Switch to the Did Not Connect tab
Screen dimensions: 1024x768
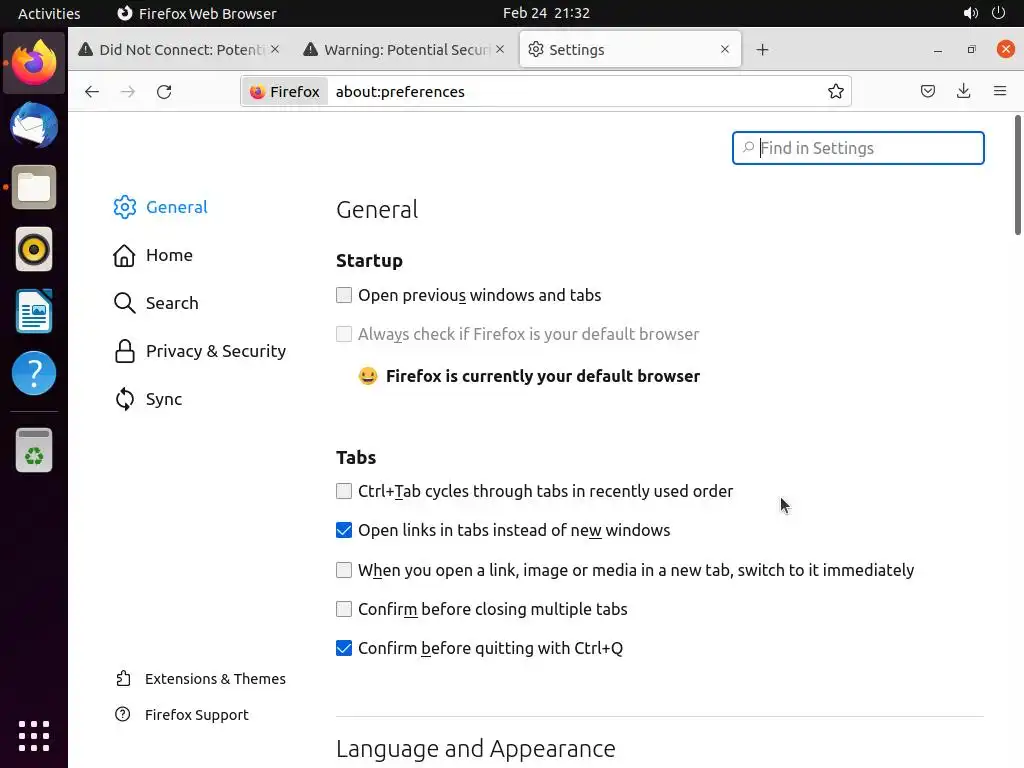point(180,50)
